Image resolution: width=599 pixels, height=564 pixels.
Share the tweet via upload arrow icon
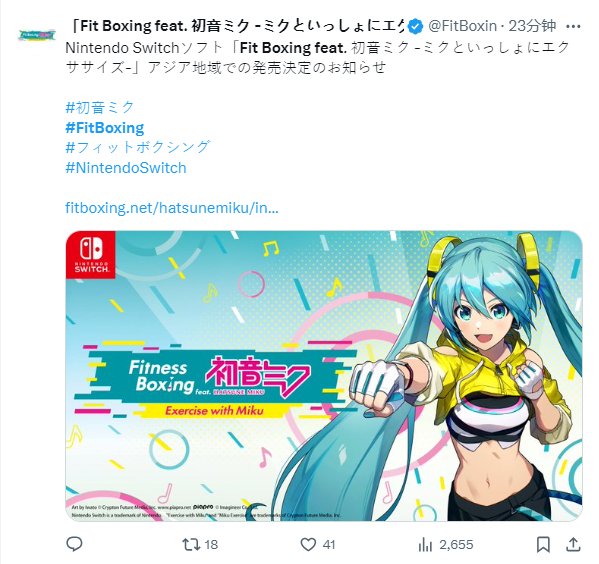pyautogui.click(x=573, y=544)
